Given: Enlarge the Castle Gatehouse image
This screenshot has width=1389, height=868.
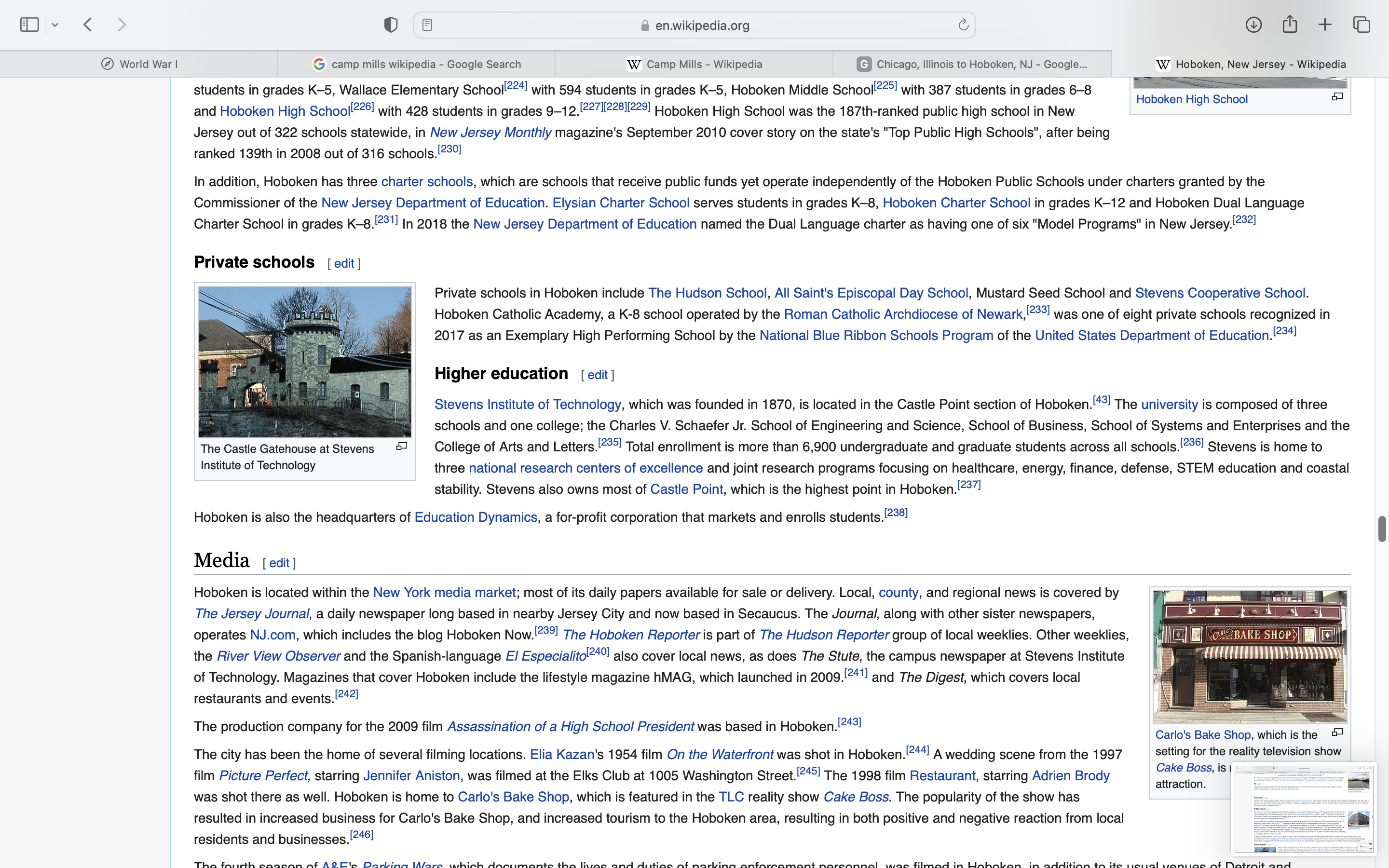Looking at the screenshot, I should [402, 446].
